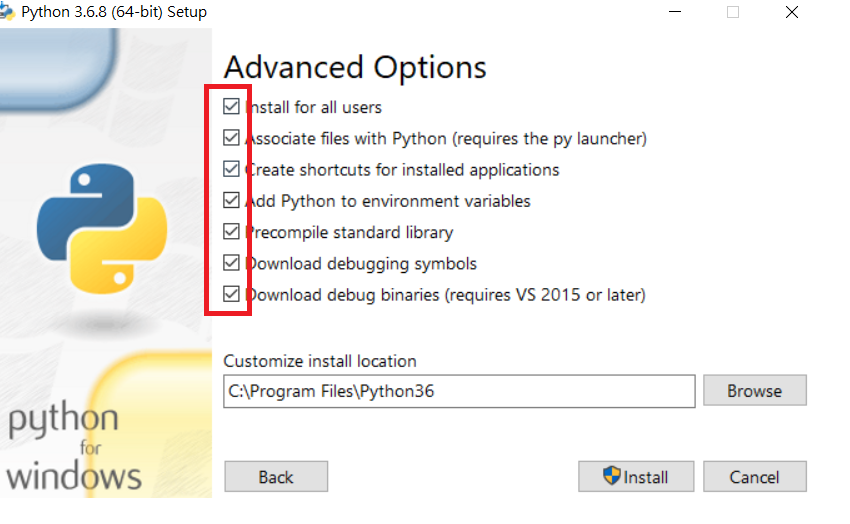This screenshot has height=524, width=850.
Task: Start installation with Install button
Action: point(636,477)
